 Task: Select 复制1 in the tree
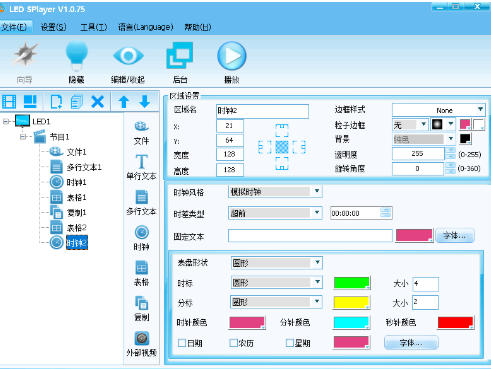[x=76, y=213]
